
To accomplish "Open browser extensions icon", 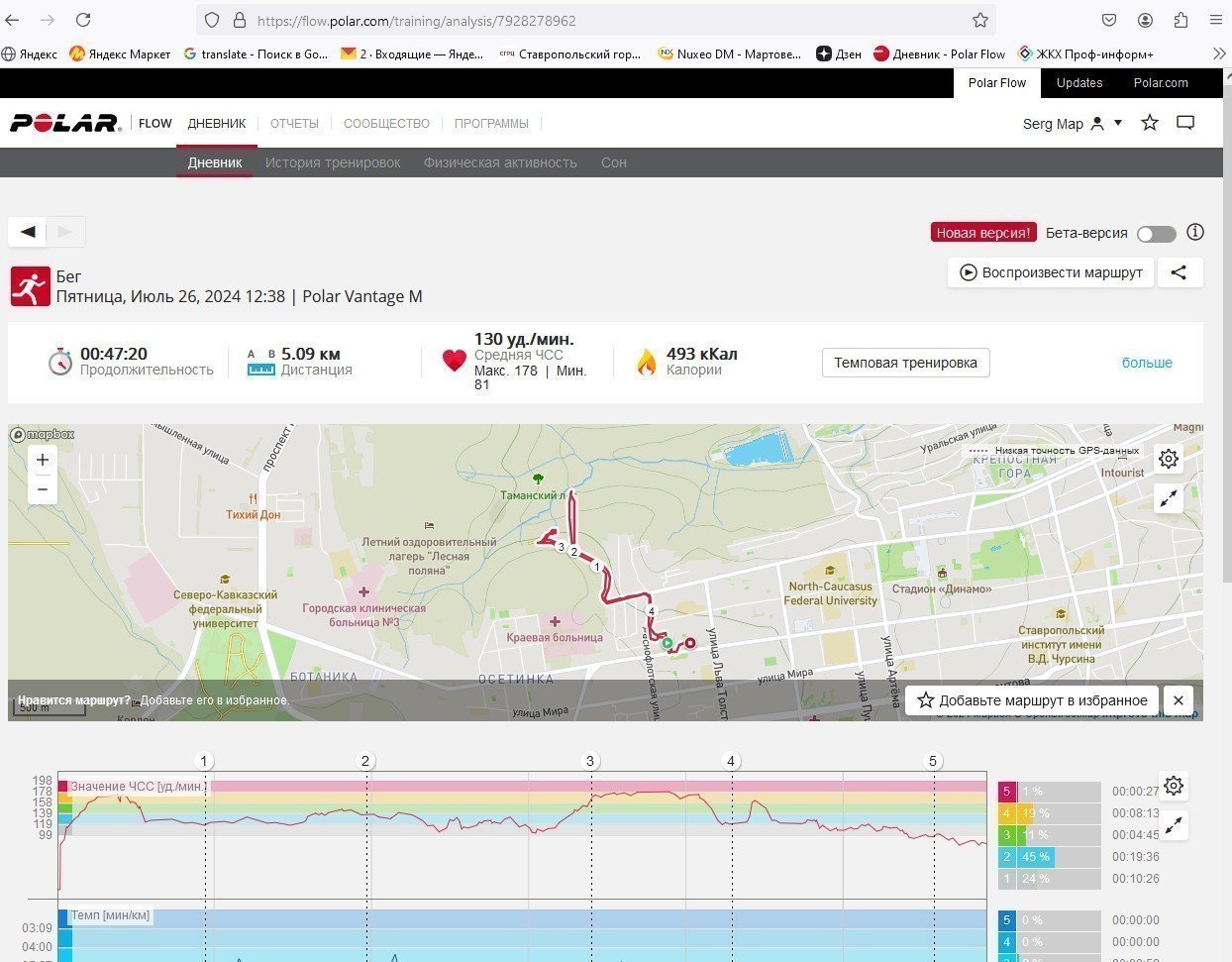I will 1181,20.
